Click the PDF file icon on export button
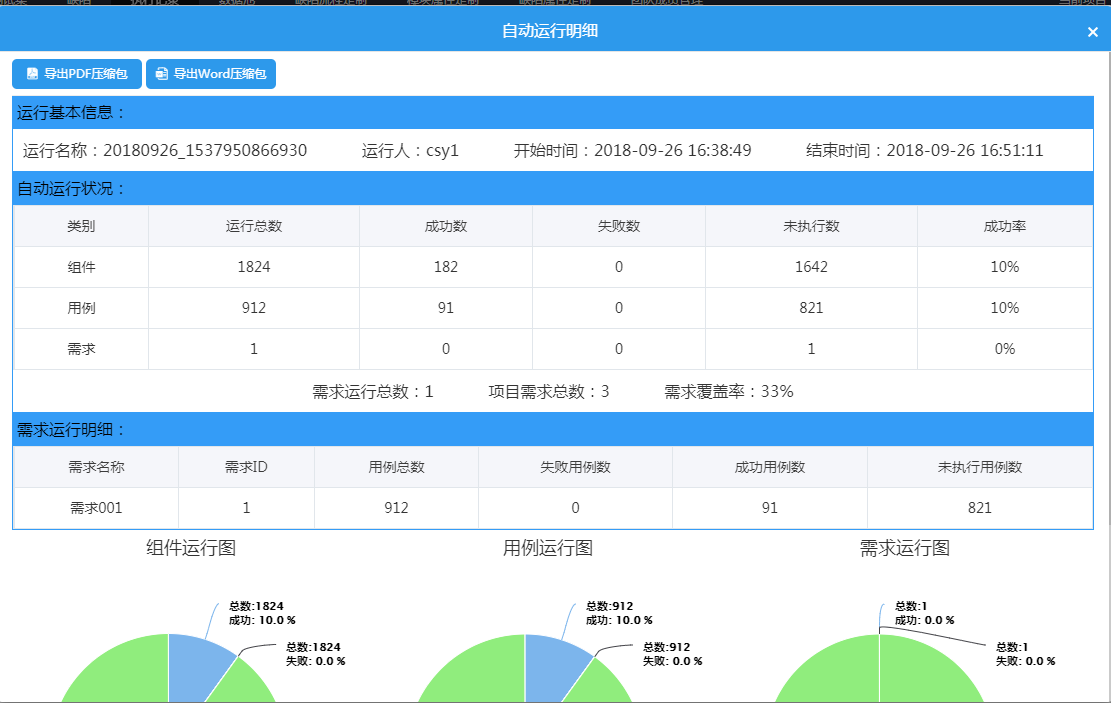 pos(32,74)
